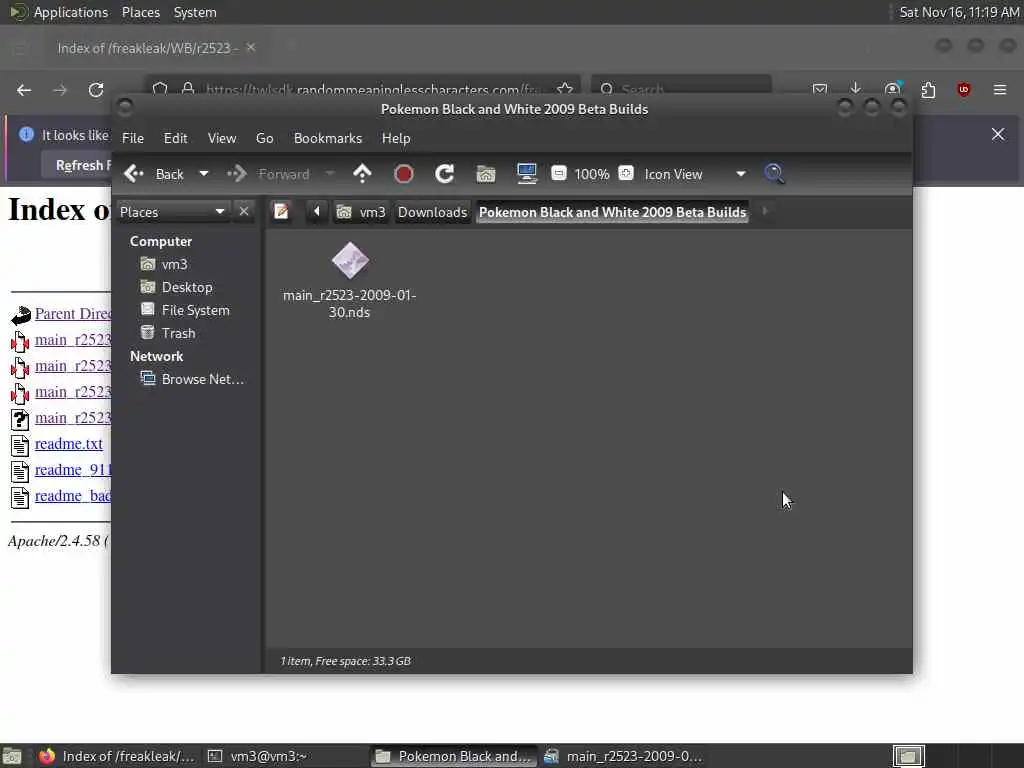1024x768 pixels.
Task: Open the readme.txt link in Firefox
Action: (69, 443)
